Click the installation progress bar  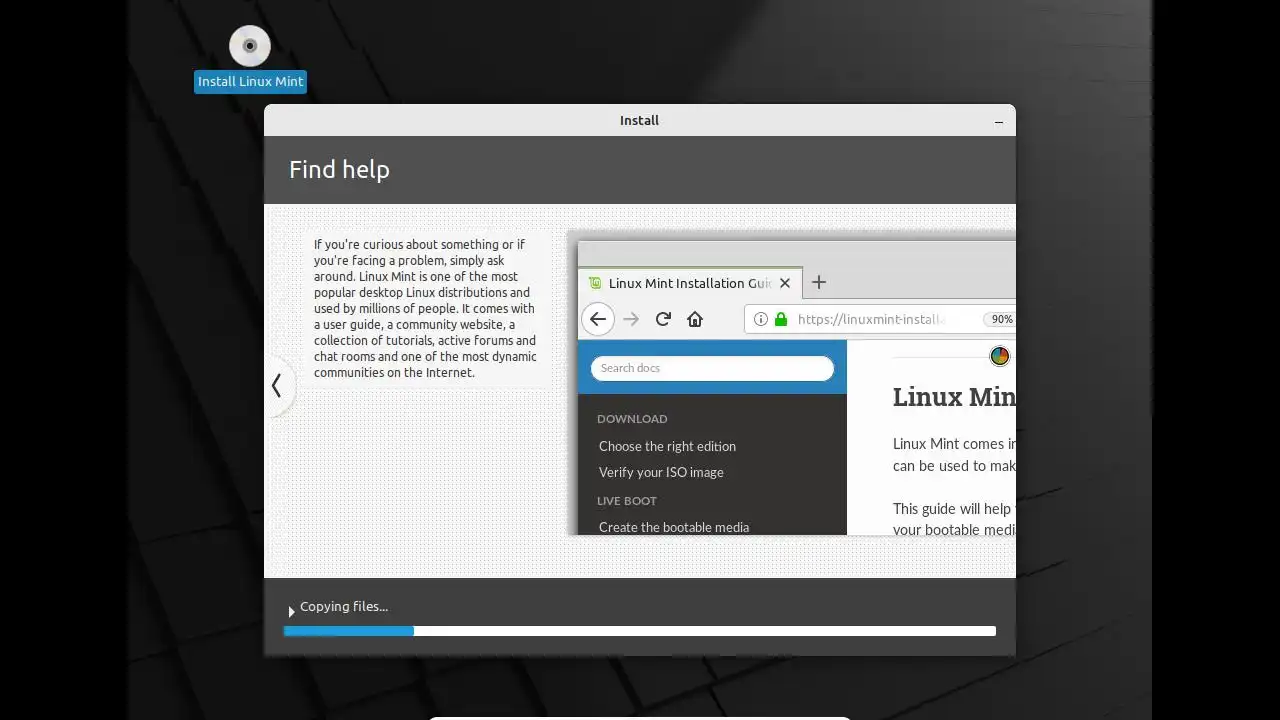(640, 631)
